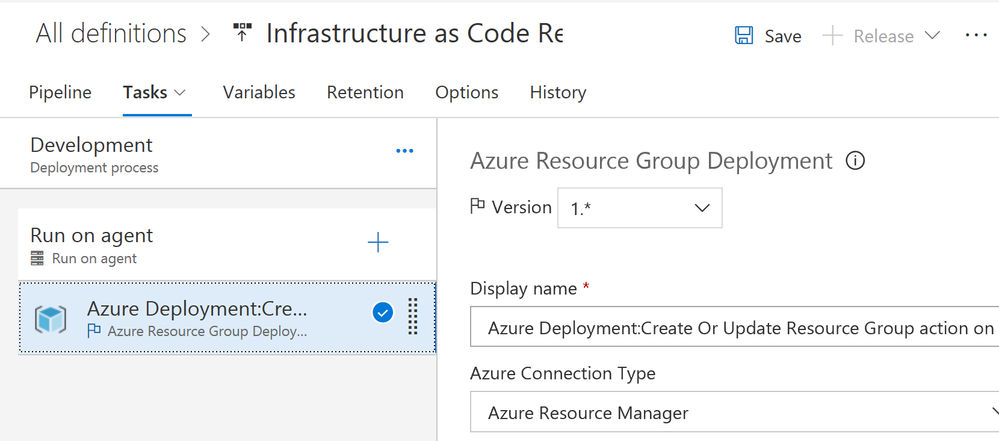This screenshot has width=999, height=441.
Task: Open the Variables tab
Action: pyautogui.click(x=259, y=92)
